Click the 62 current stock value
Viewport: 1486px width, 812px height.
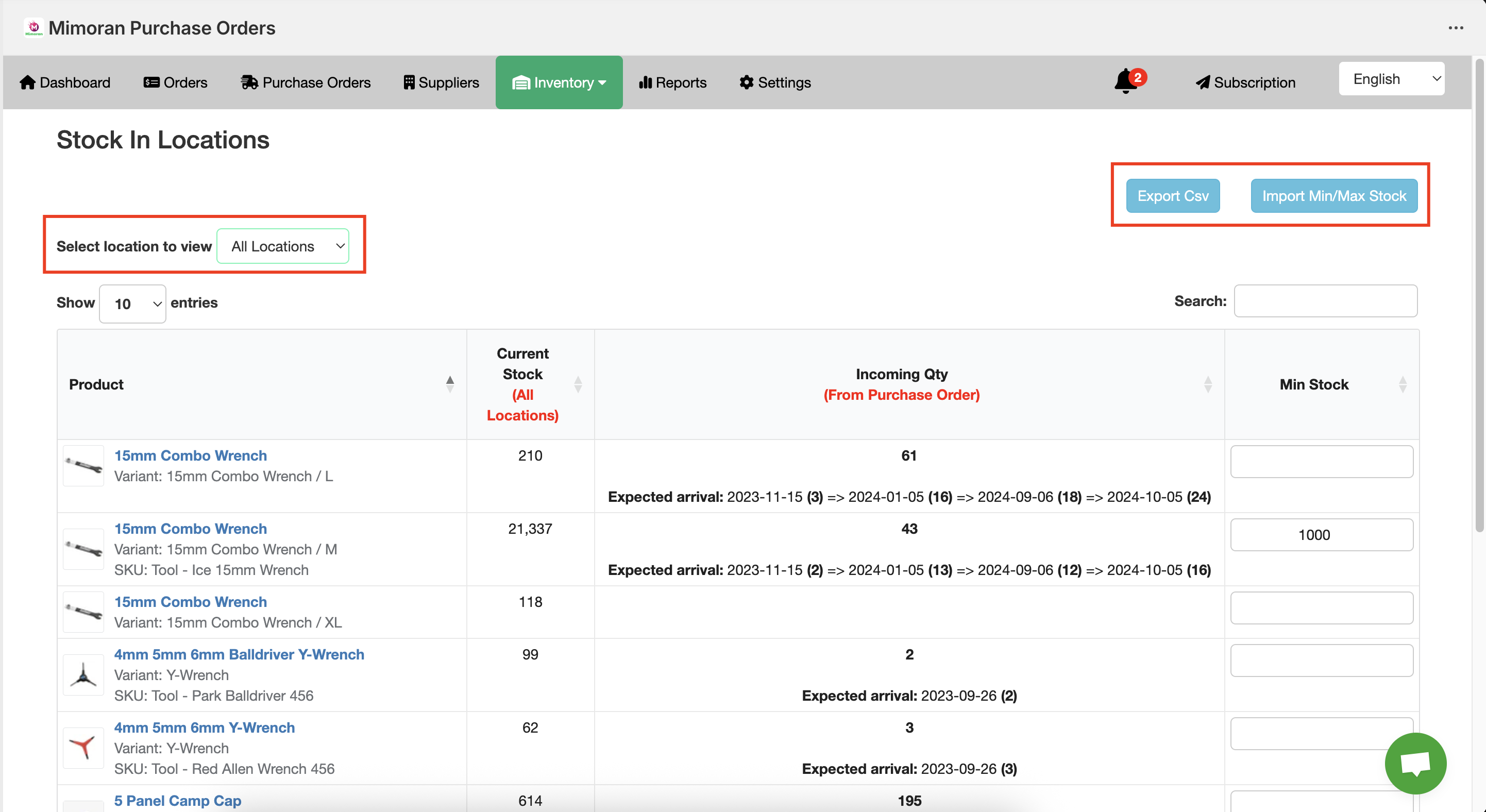(530, 728)
